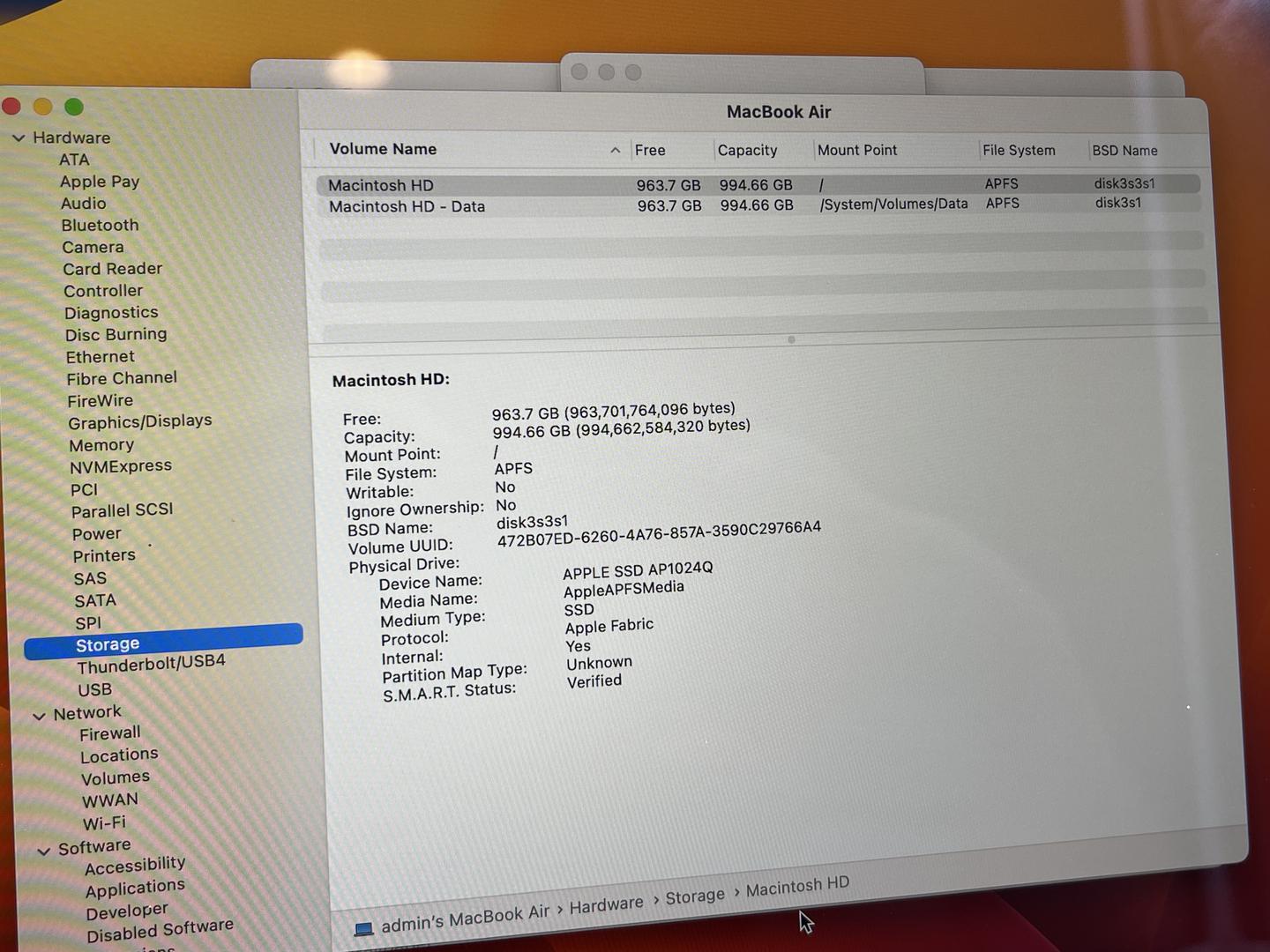Select Fibre Channel item

tap(122, 378)
